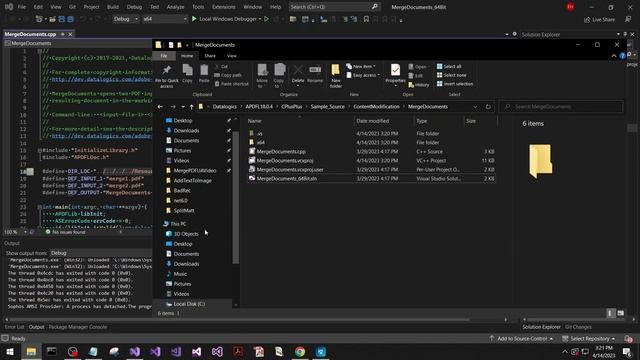Sort files by Date modified column header
The width and height of the screenshot is (640, 360).
click(x=384, y=121)
